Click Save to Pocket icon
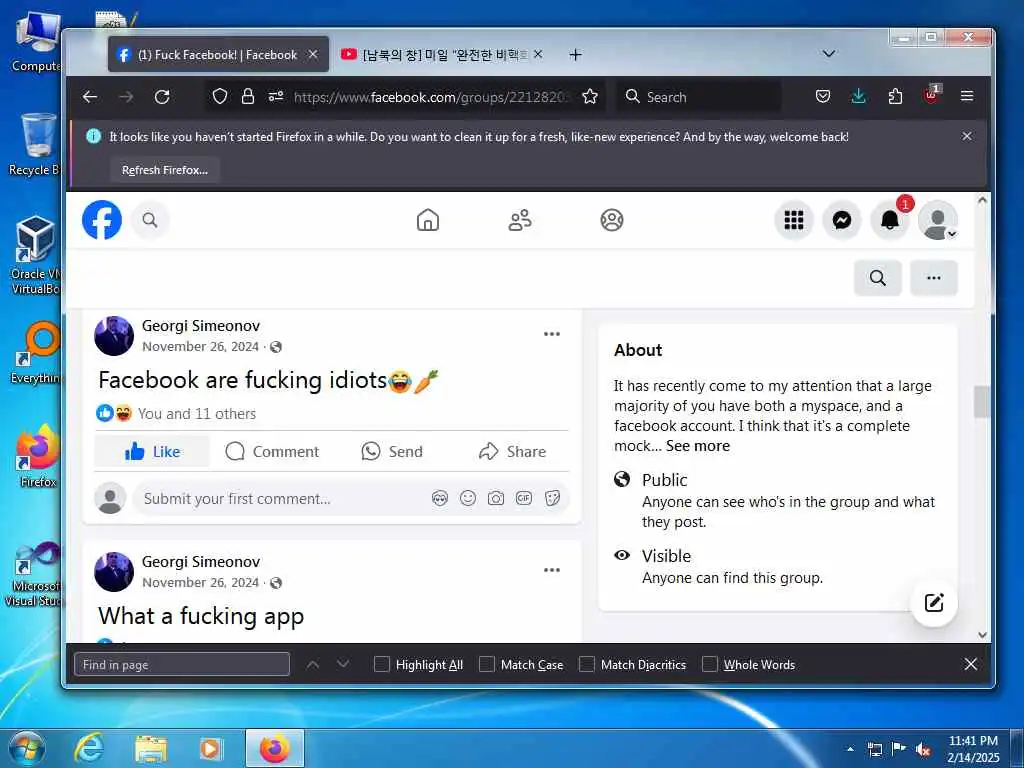Screen dimensions: 1024x768 click(x=823, y=97)
